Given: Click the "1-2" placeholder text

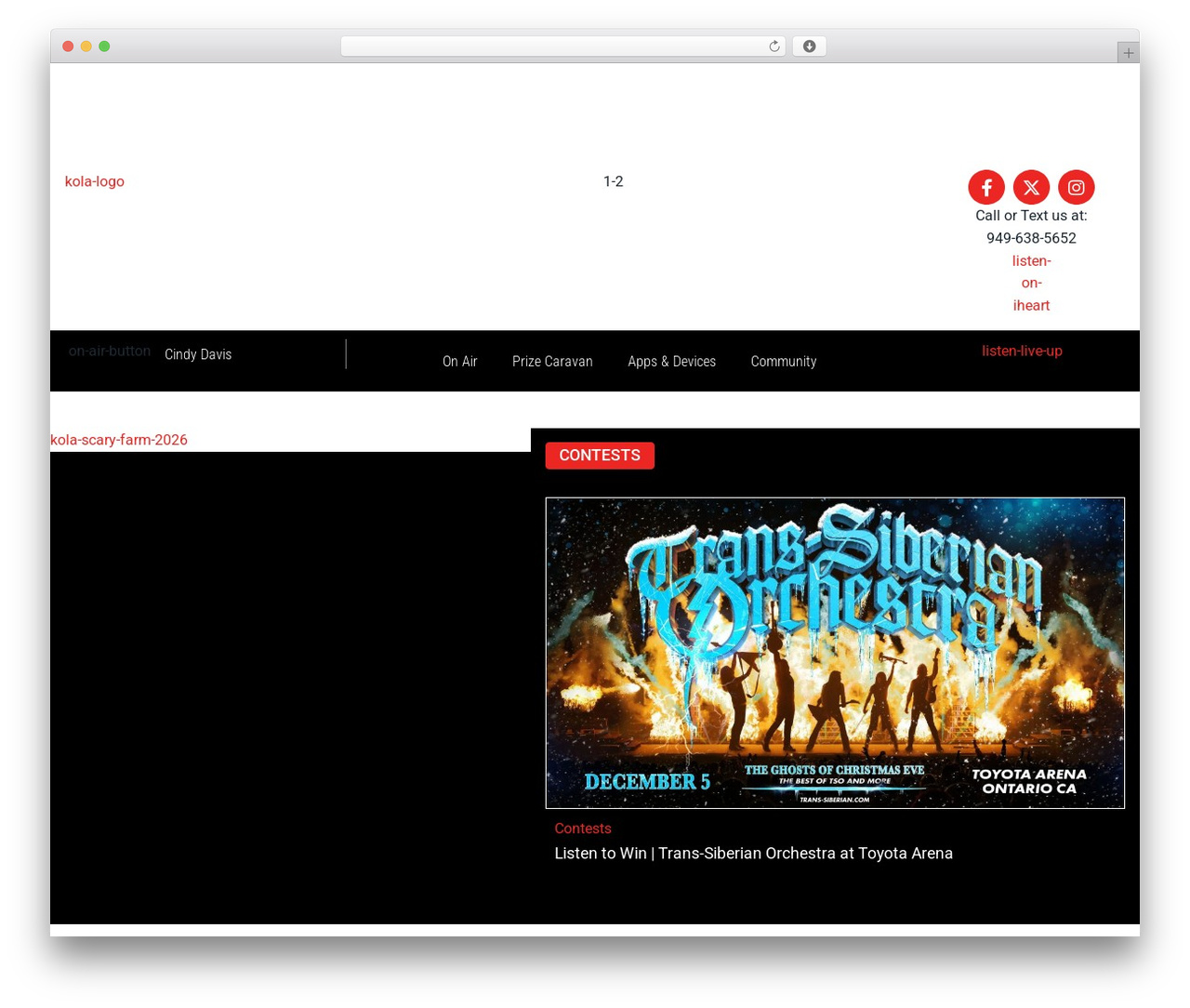Looking at the screenshot, I should click(614, 181).
